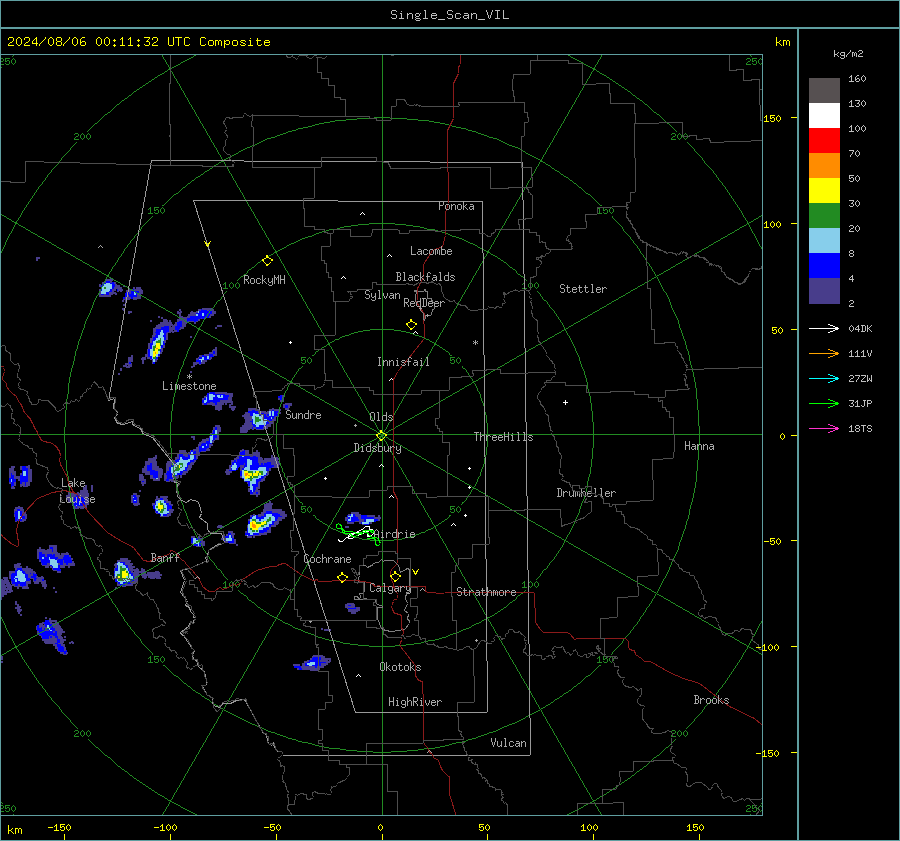The image size is (900, 841).
Task: Click the Blackfalds town label
Action: pyautogui.click(x=425, y=277)
